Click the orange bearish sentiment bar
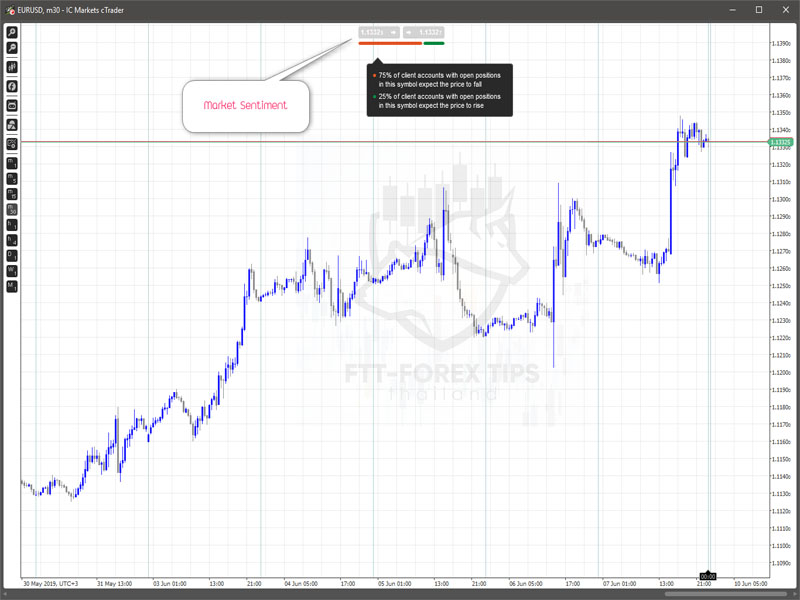 click(x=390, y=43)
